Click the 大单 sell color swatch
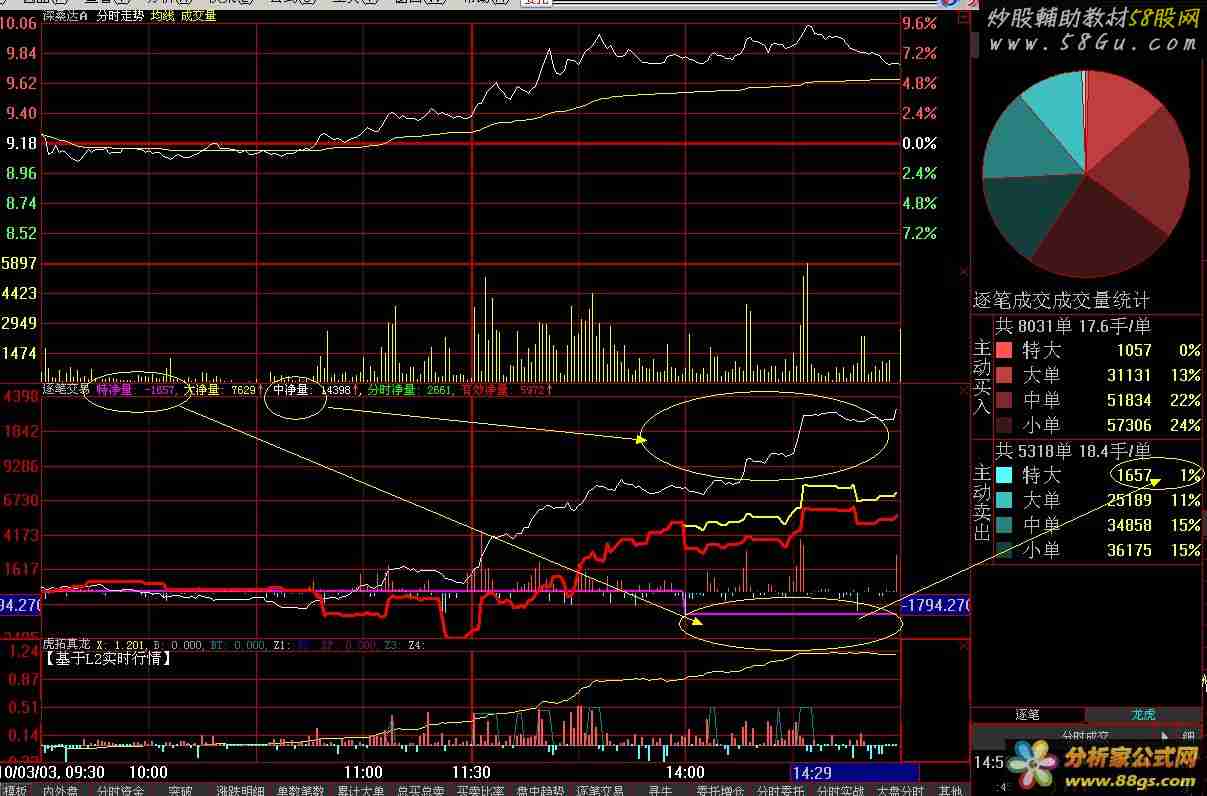 [1004, 500]
